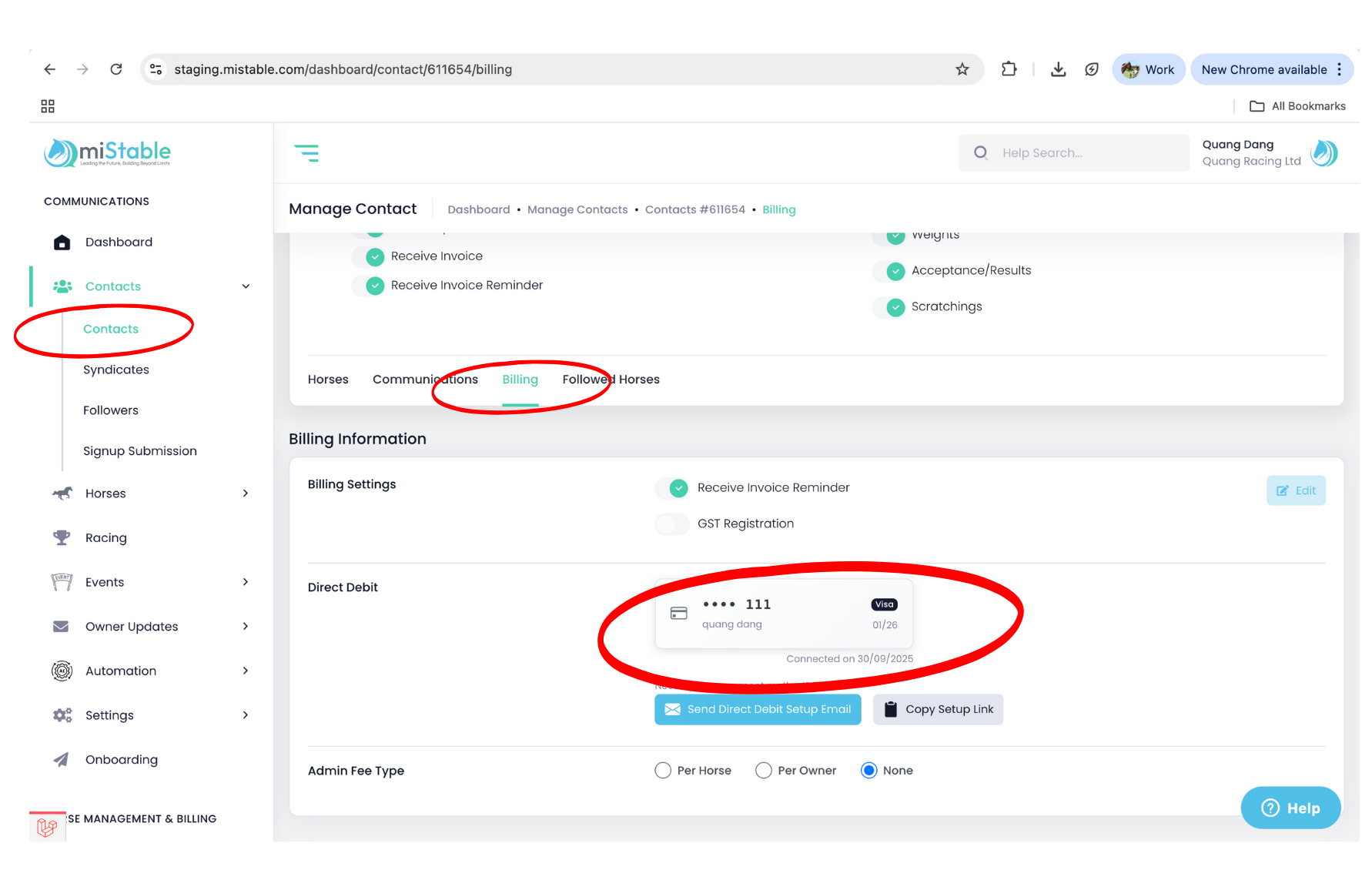The image size is (1372, 870).
Task: Click Send Direct Debit Setup Email
Action: 758,710
